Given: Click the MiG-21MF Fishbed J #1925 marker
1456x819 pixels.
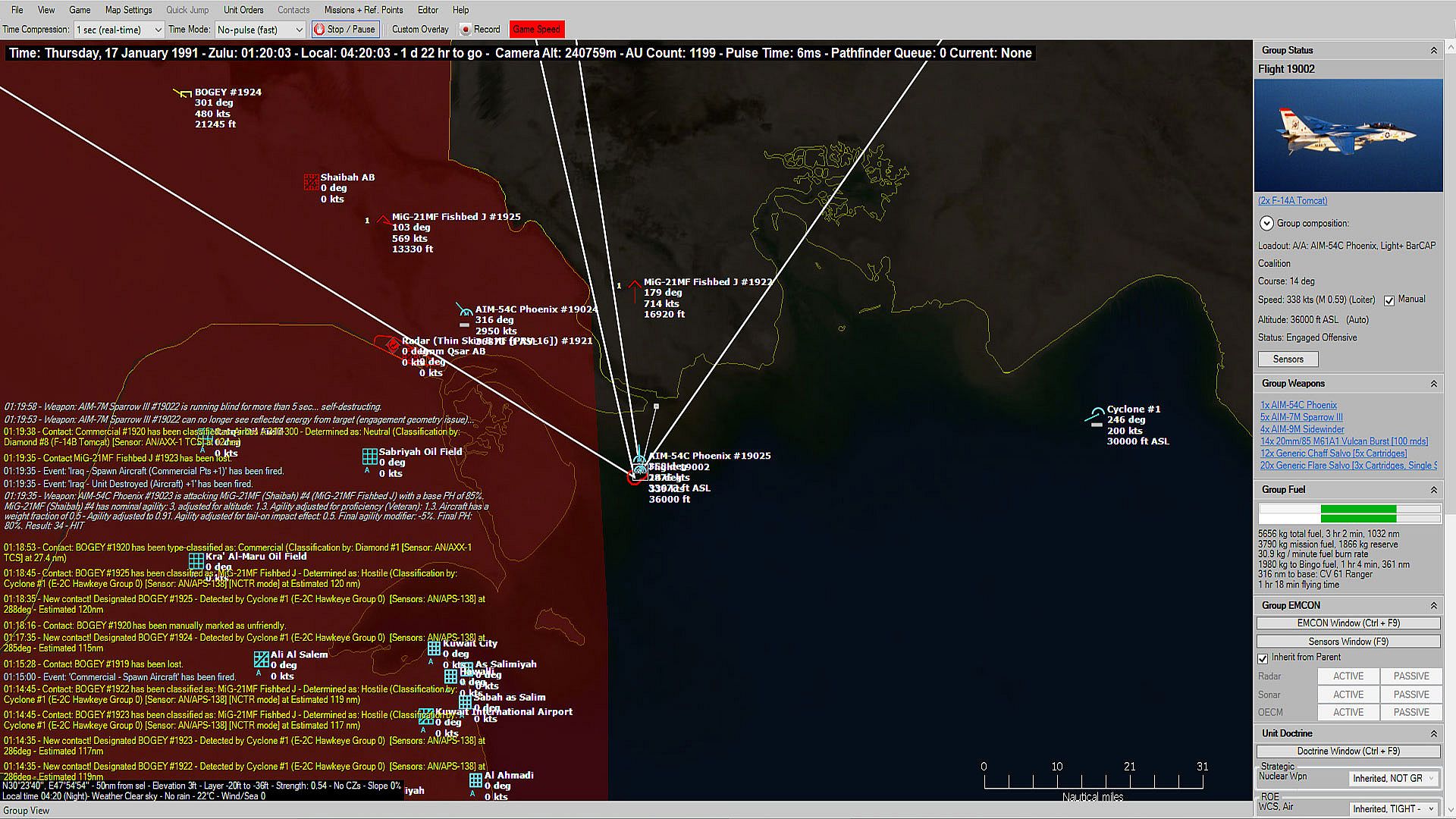Looking at the screenshot, I should pyautogui.click(x=384, y=220).
